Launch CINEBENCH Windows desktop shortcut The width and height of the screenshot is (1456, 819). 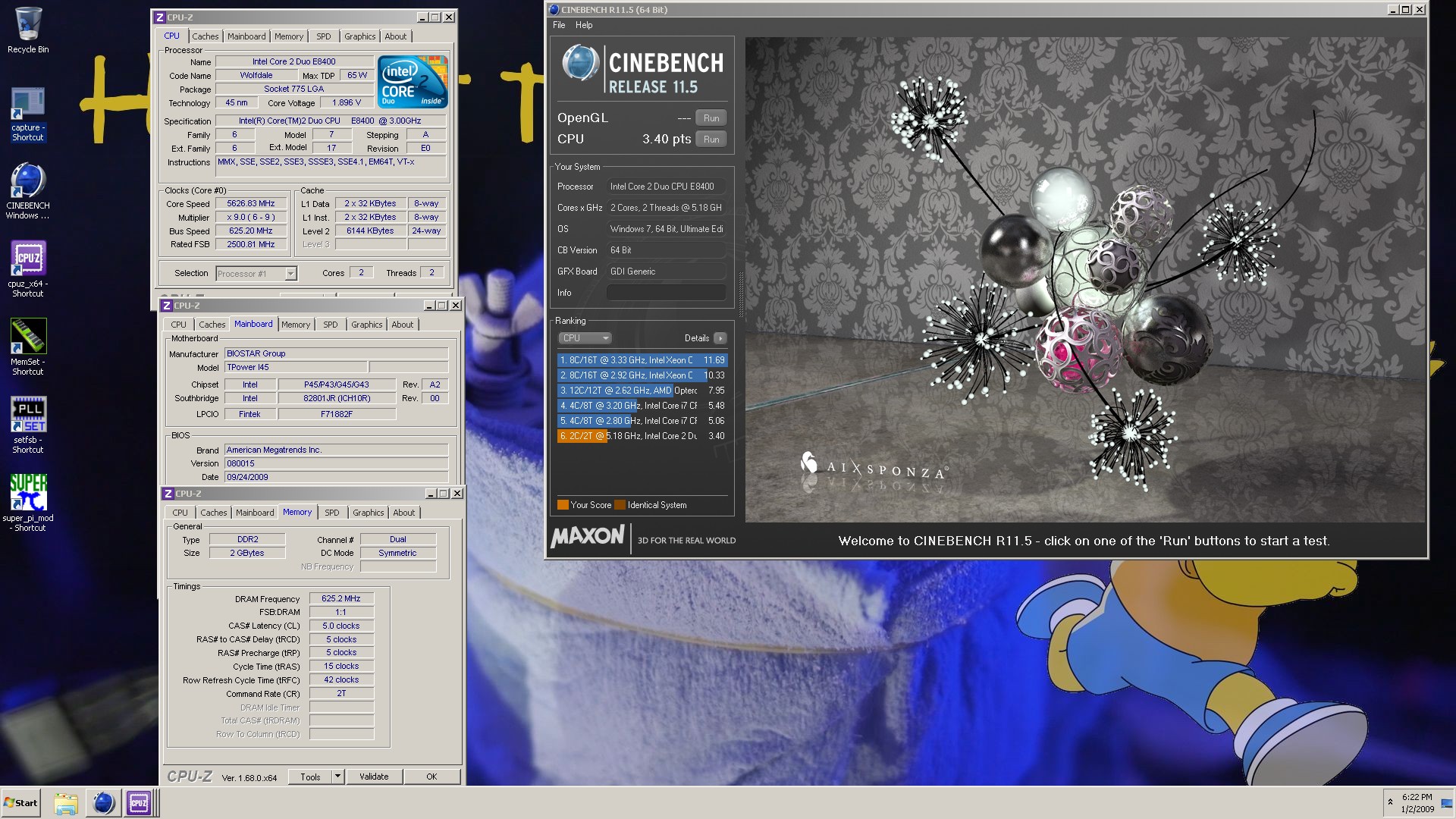pos(28,191)
